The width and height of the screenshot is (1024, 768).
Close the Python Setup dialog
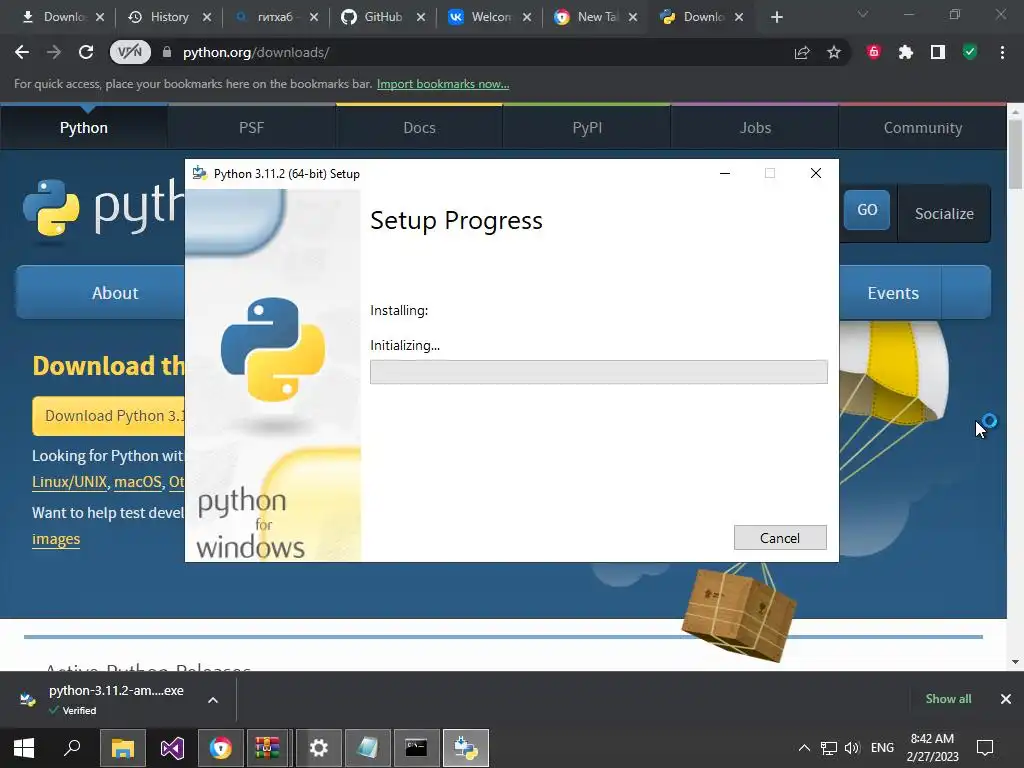pos(816,173)
